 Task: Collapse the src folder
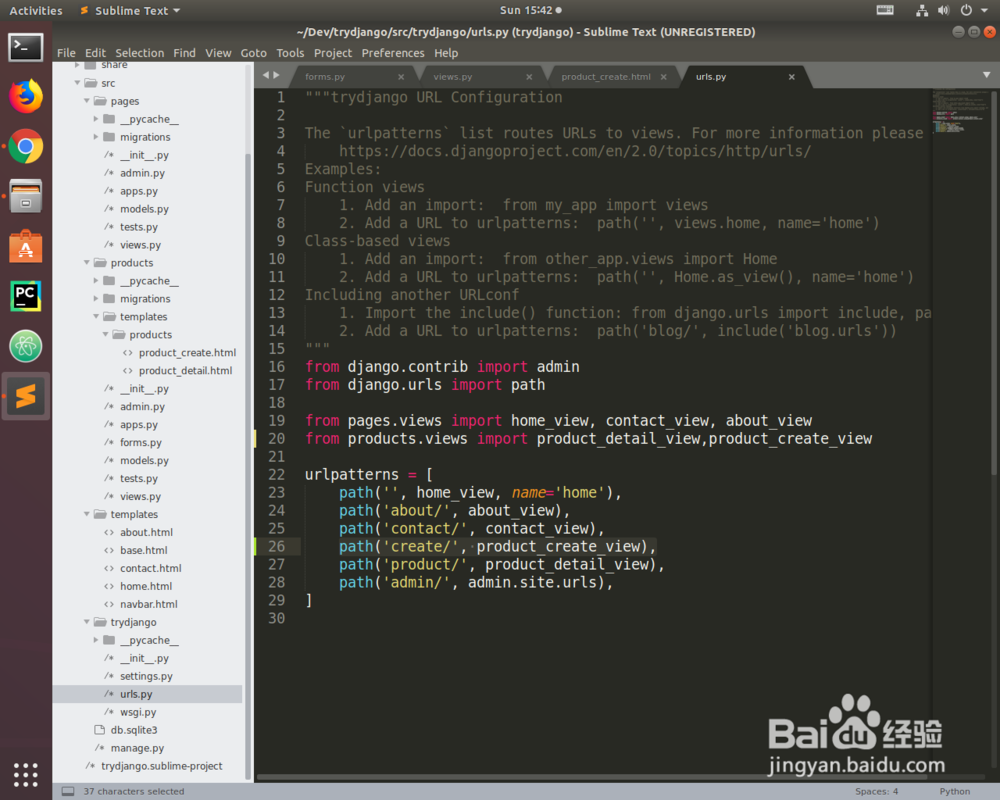(x=78, y=83)
